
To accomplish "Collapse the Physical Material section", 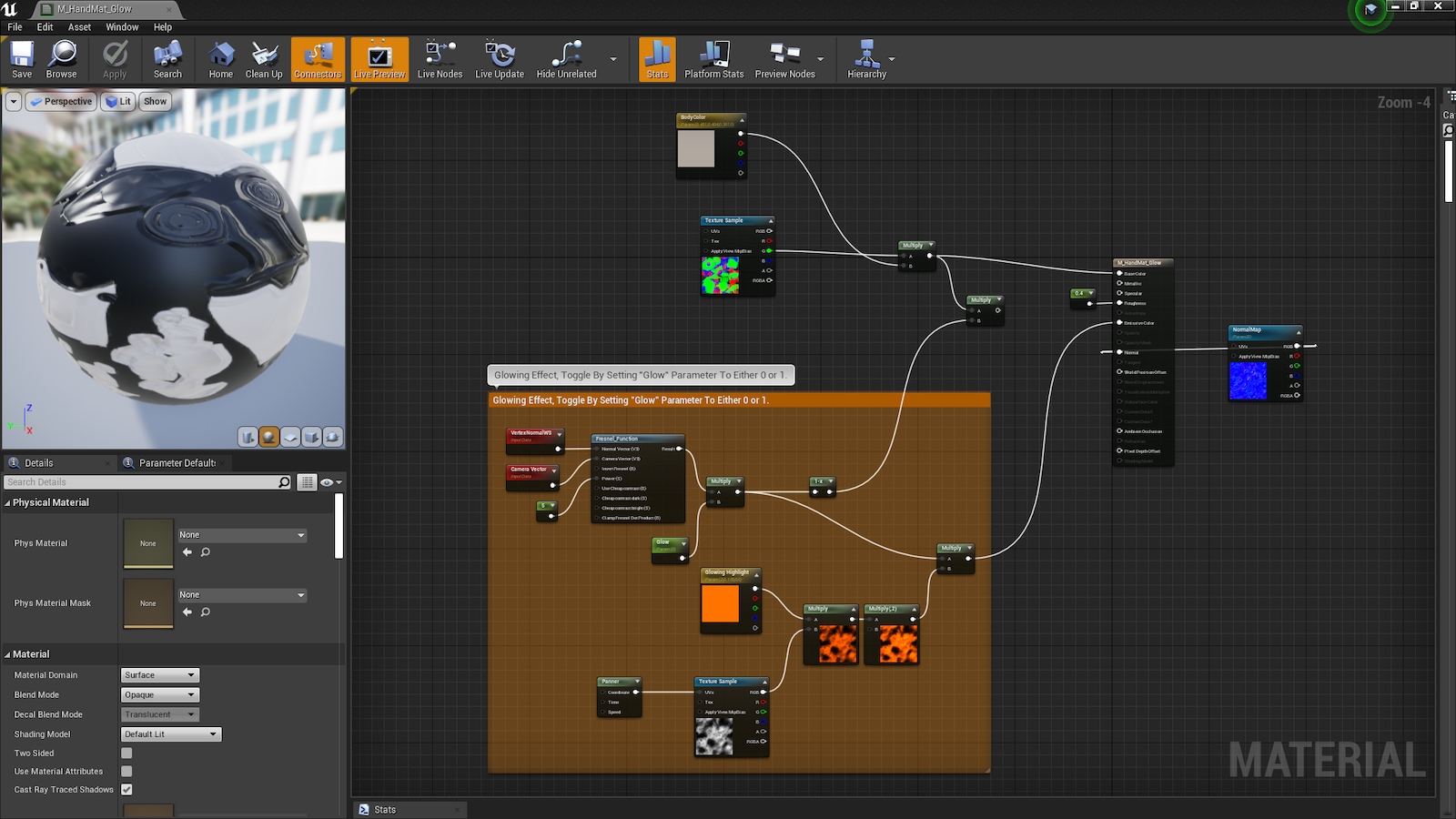I will [7, 502].
